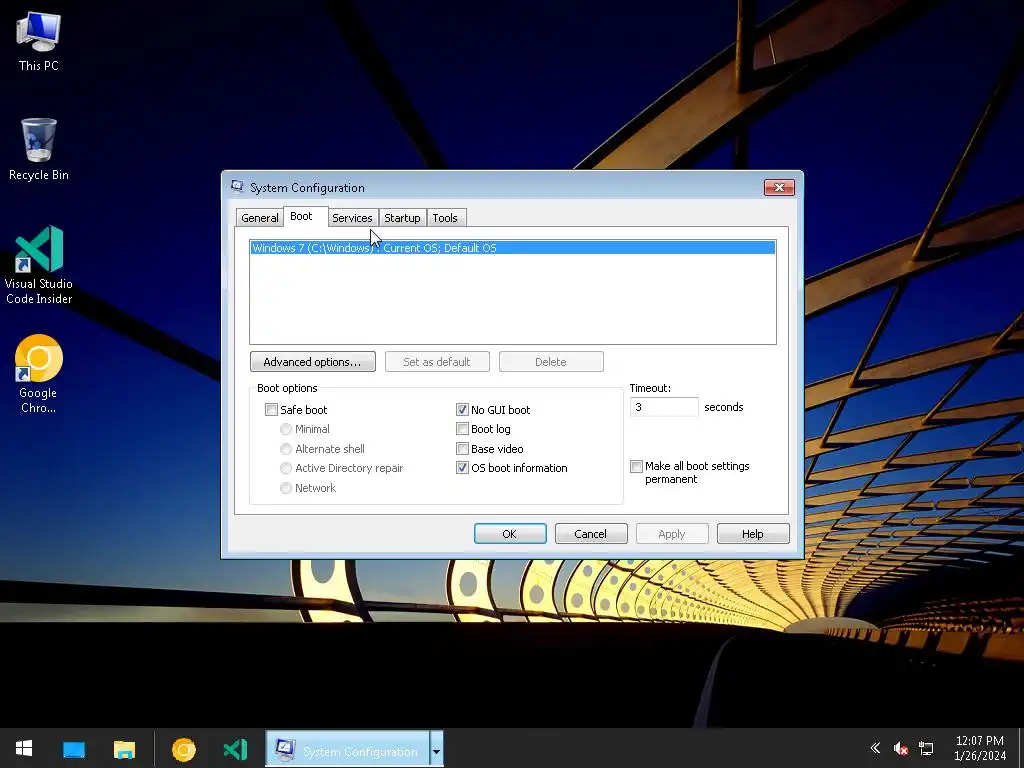Choose the Minimal radio option
Image resolution: width=1024 pixels, height=768 pixels.
(285, 429)
